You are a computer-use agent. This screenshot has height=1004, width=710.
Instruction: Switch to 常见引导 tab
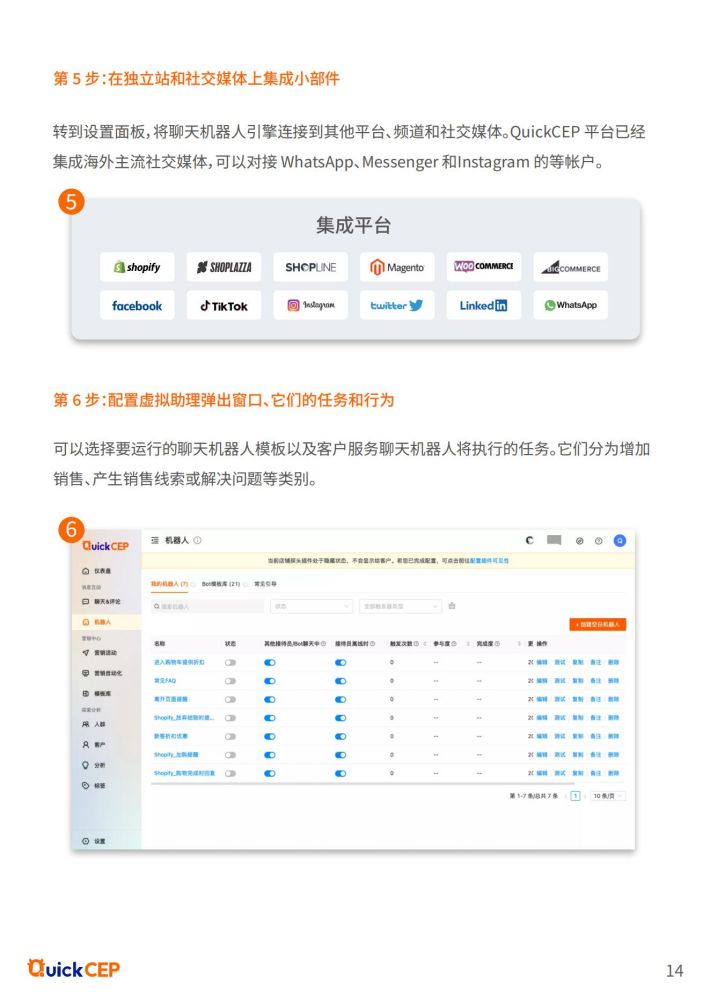click(x=265, y=584)
